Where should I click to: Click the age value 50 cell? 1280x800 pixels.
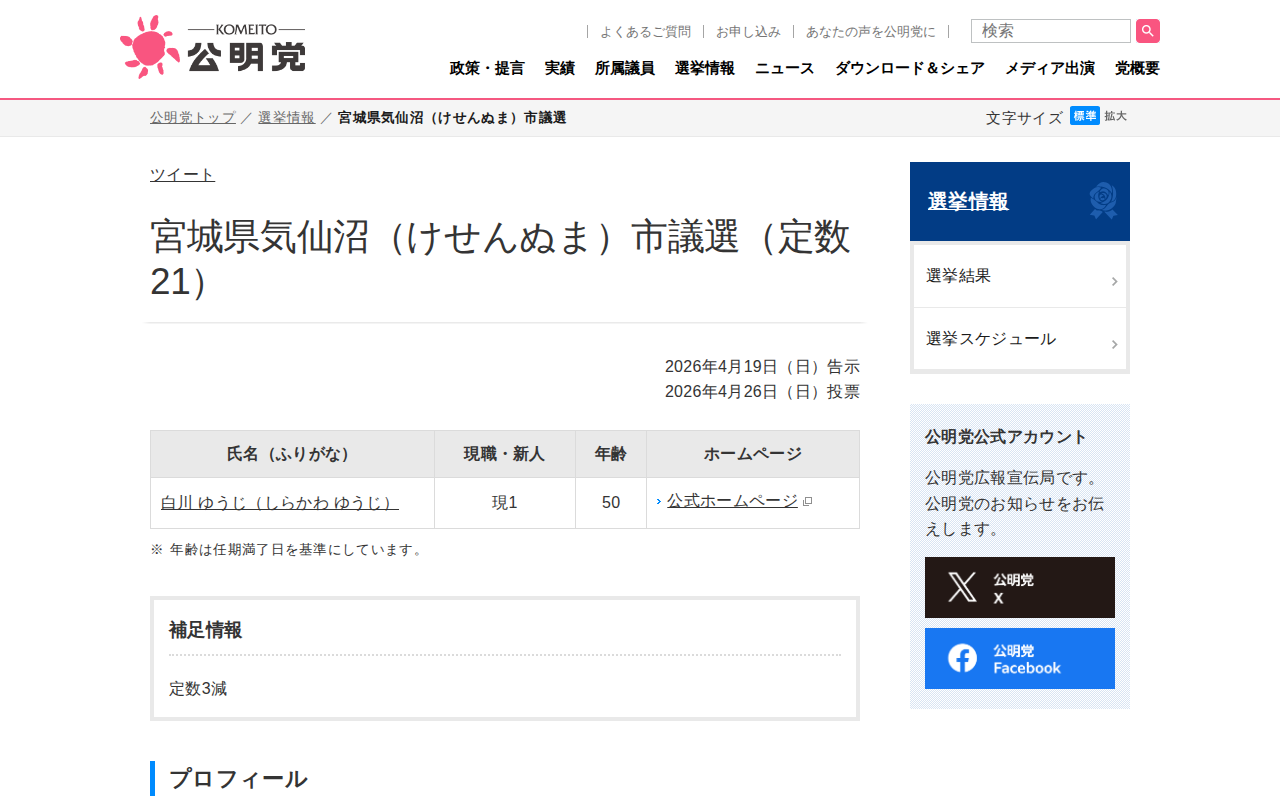click(x=611, y=503)
